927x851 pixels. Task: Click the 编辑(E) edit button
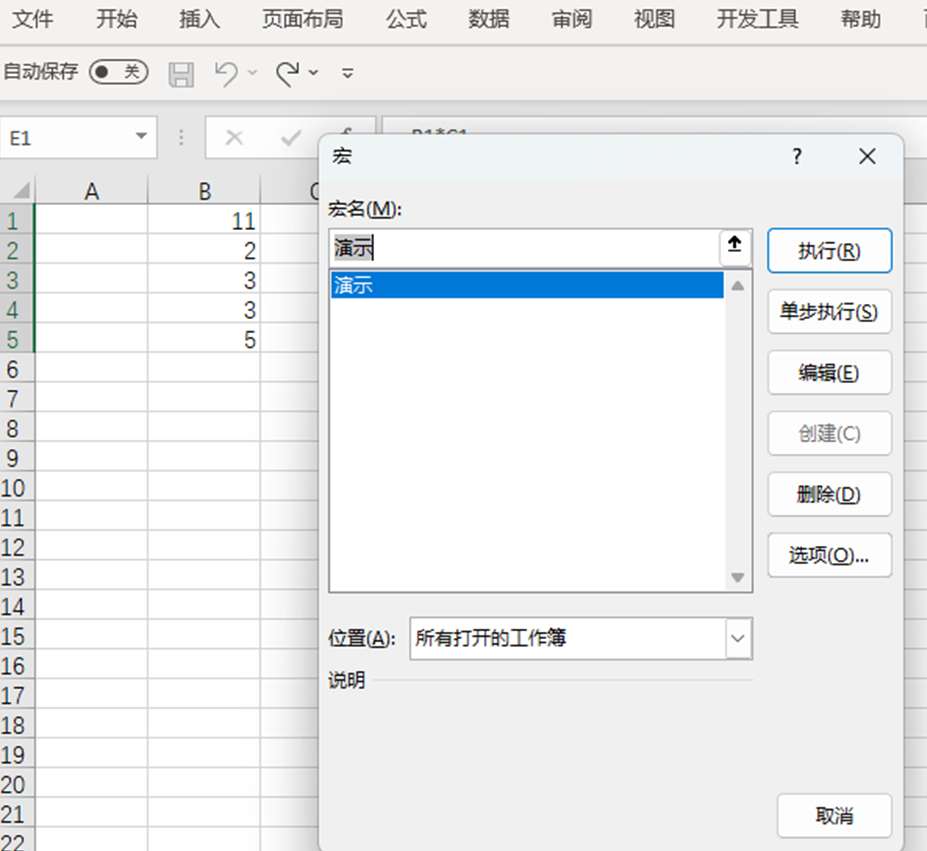coord(829,373)
